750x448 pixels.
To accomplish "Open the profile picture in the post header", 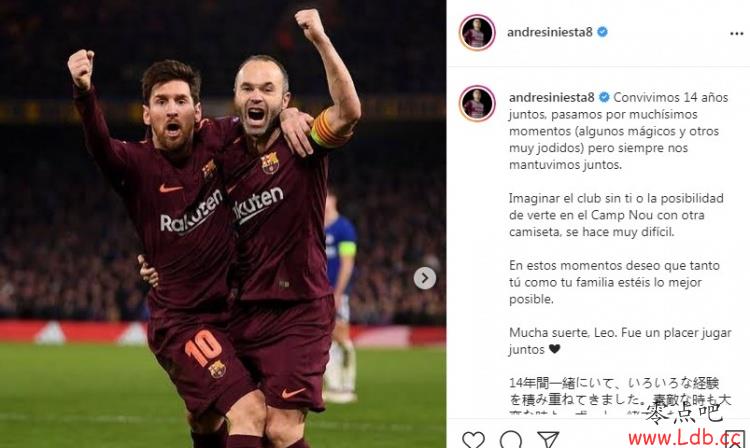I will (477, 33).
